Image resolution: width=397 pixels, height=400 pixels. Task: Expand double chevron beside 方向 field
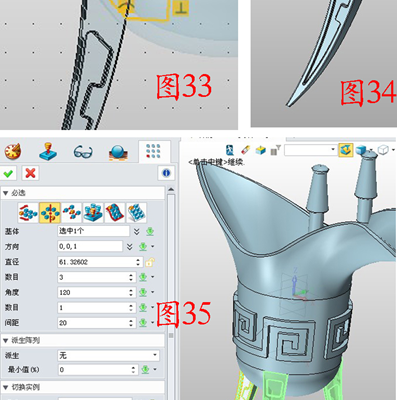[x=130, y=247]
